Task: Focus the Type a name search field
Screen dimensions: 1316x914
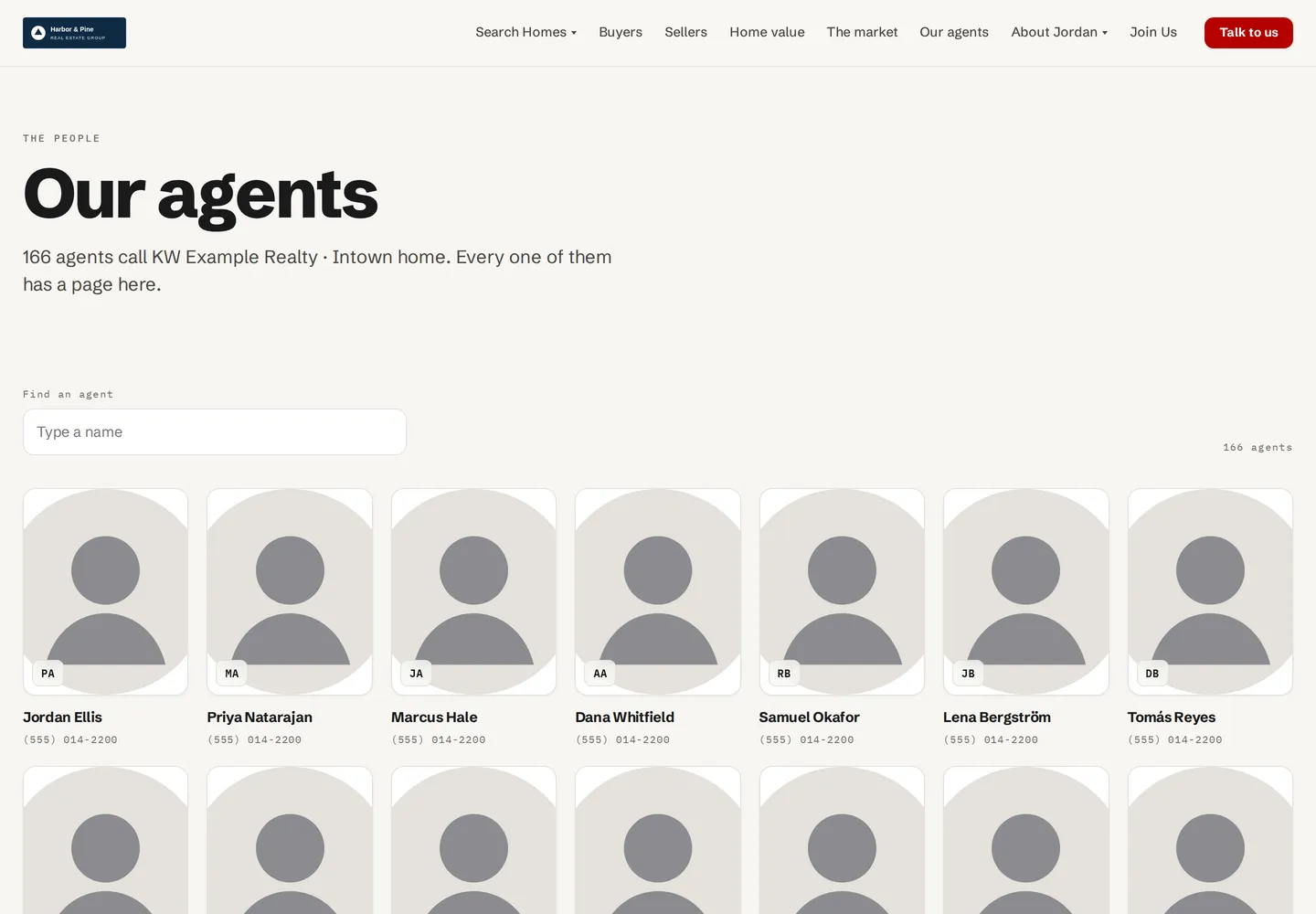Action: click(x=215, y=431)
